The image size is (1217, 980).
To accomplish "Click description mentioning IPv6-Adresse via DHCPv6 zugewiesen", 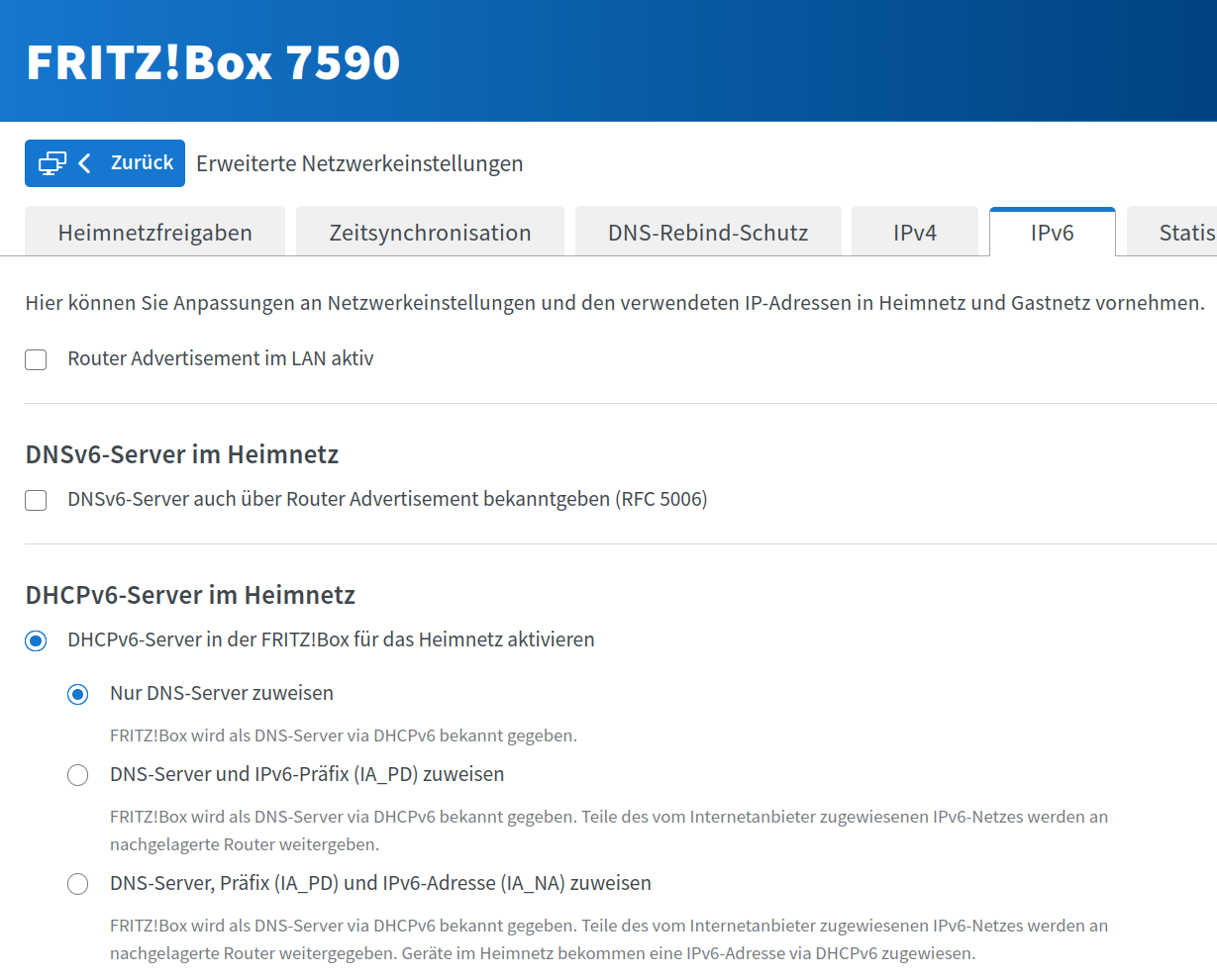I will pyautogui.click(x=609, y=939).
